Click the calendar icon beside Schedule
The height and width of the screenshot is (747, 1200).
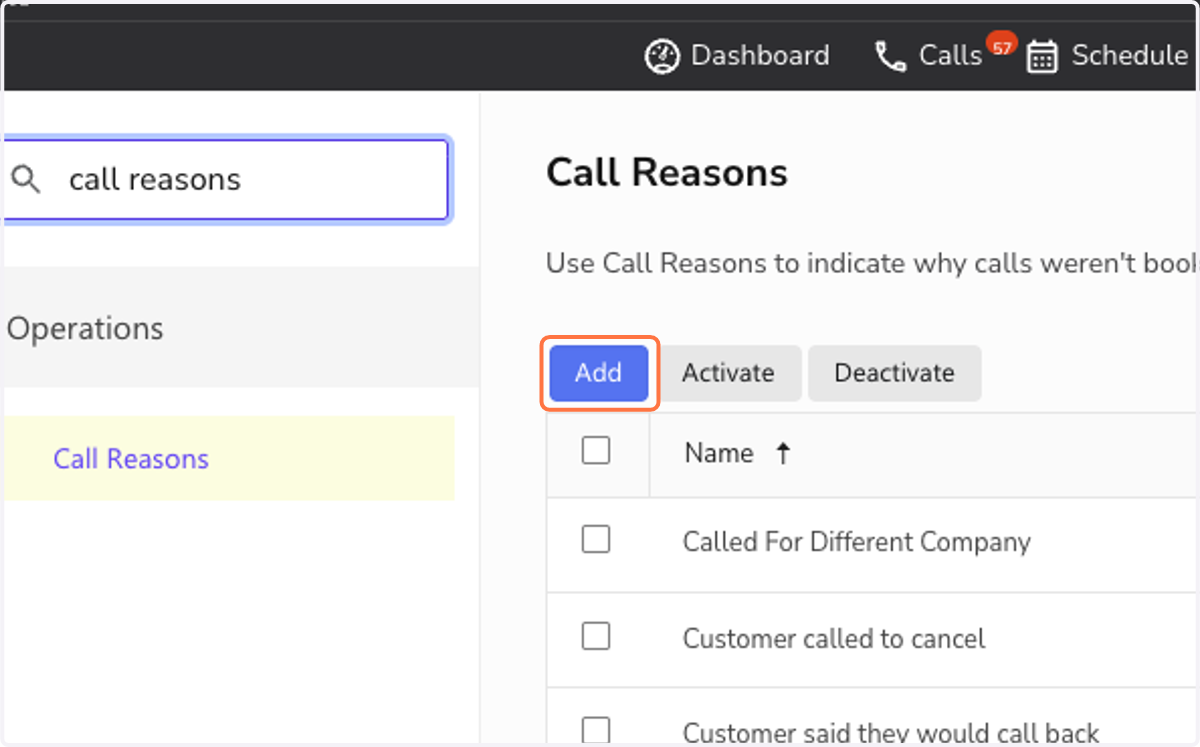tap(1042, 56)
